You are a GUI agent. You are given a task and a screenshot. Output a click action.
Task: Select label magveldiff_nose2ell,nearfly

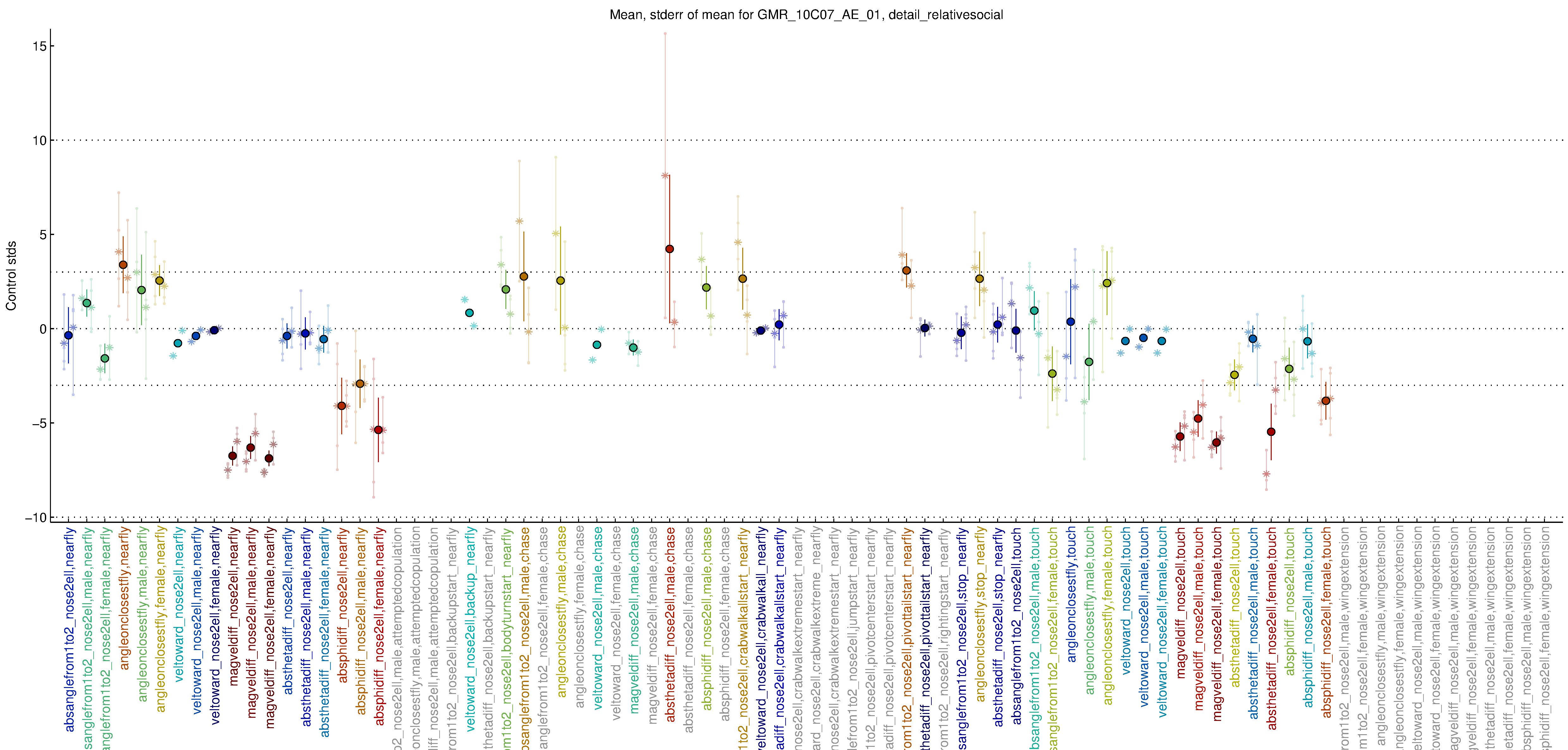pos(233,606)
